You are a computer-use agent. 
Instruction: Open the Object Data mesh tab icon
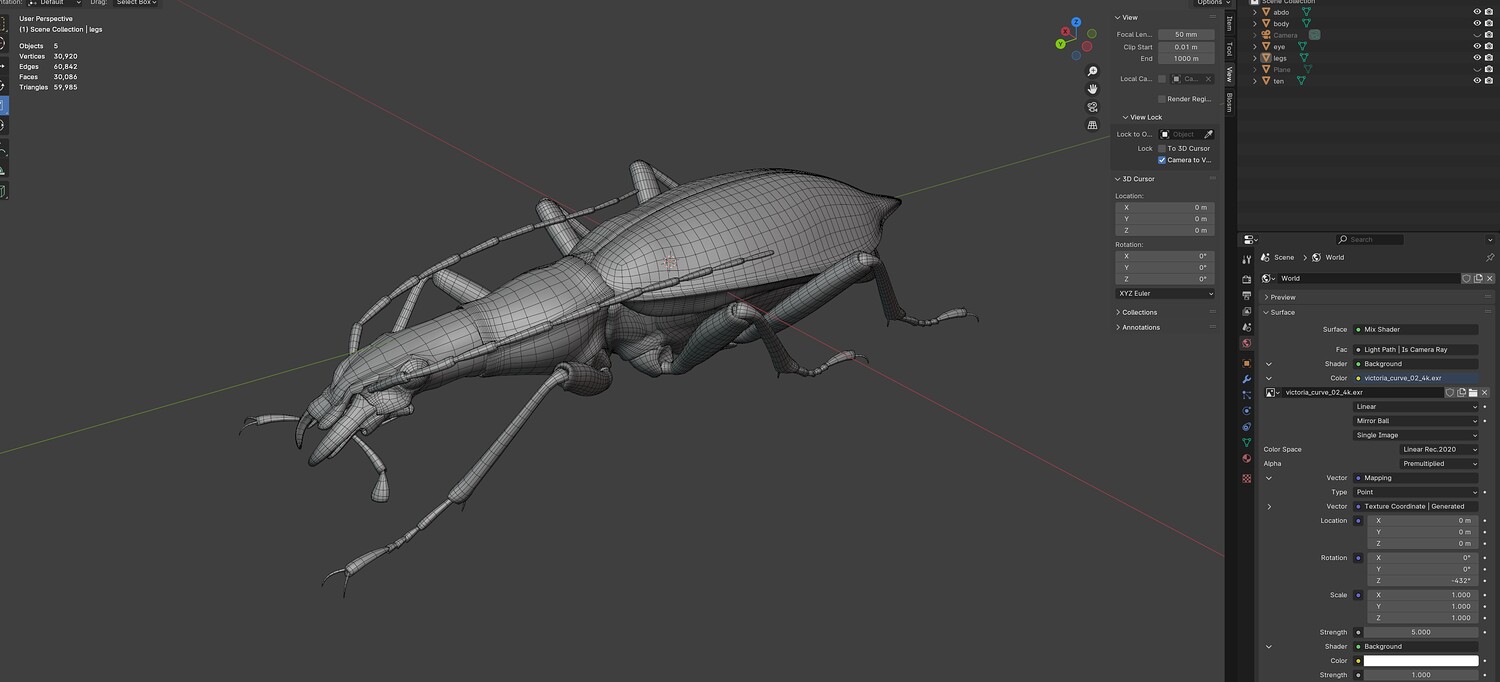[x=1246, y=442]
